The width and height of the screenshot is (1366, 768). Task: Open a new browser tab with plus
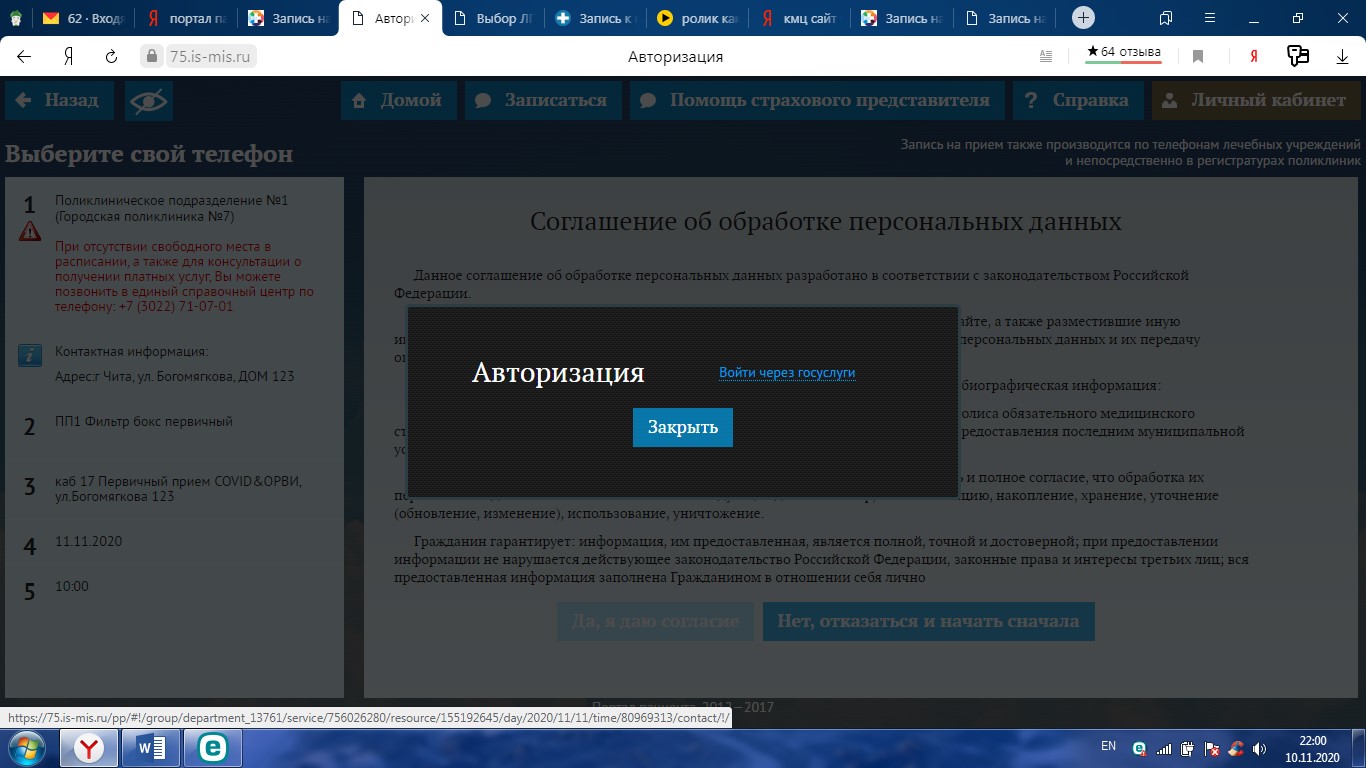click(x=1083, y=18)
